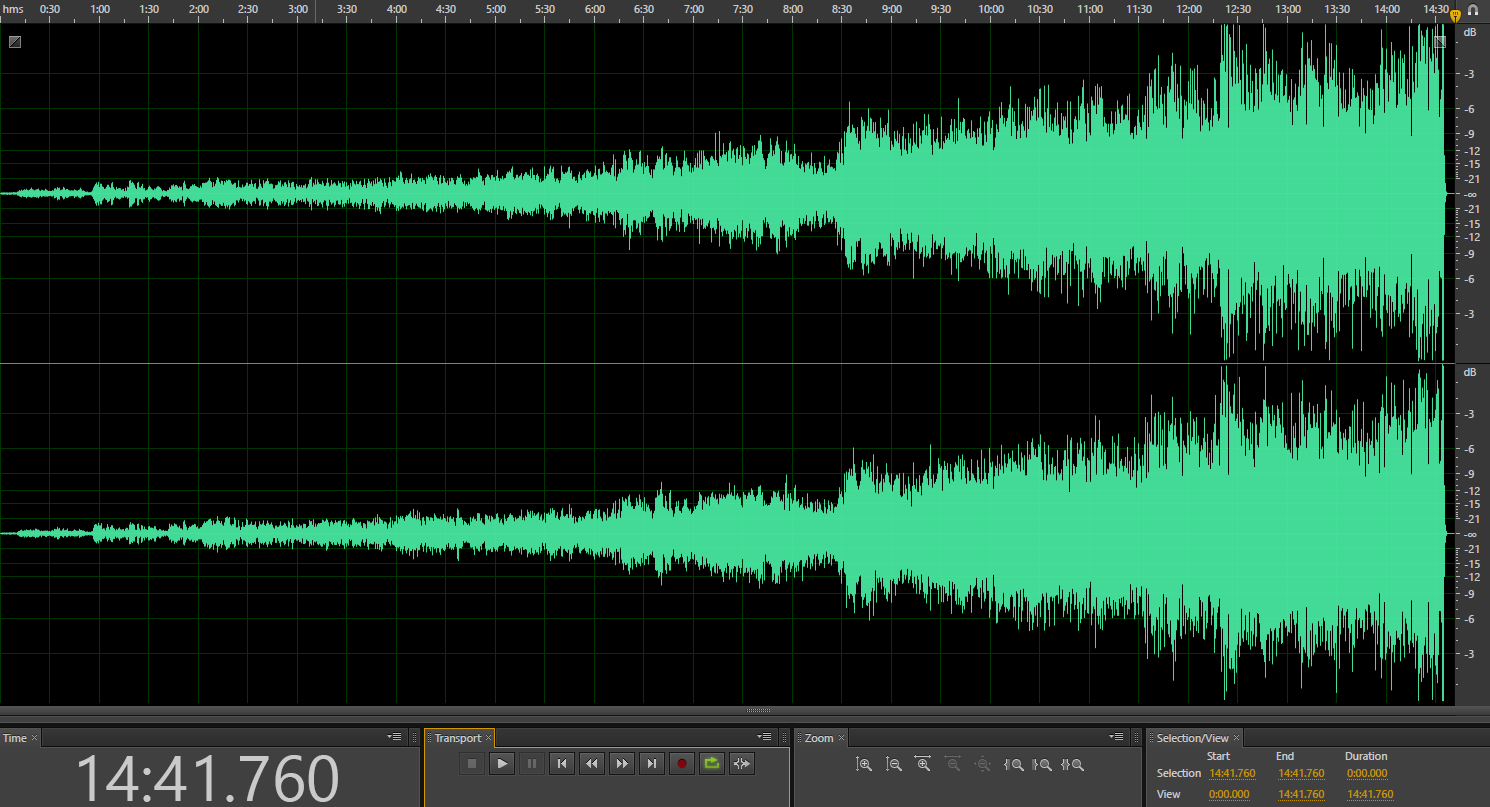Image resolution: width=1490 pixels, height=807 pixels.
Task: Click the View Duration time value
Action: coord(1369,794)
